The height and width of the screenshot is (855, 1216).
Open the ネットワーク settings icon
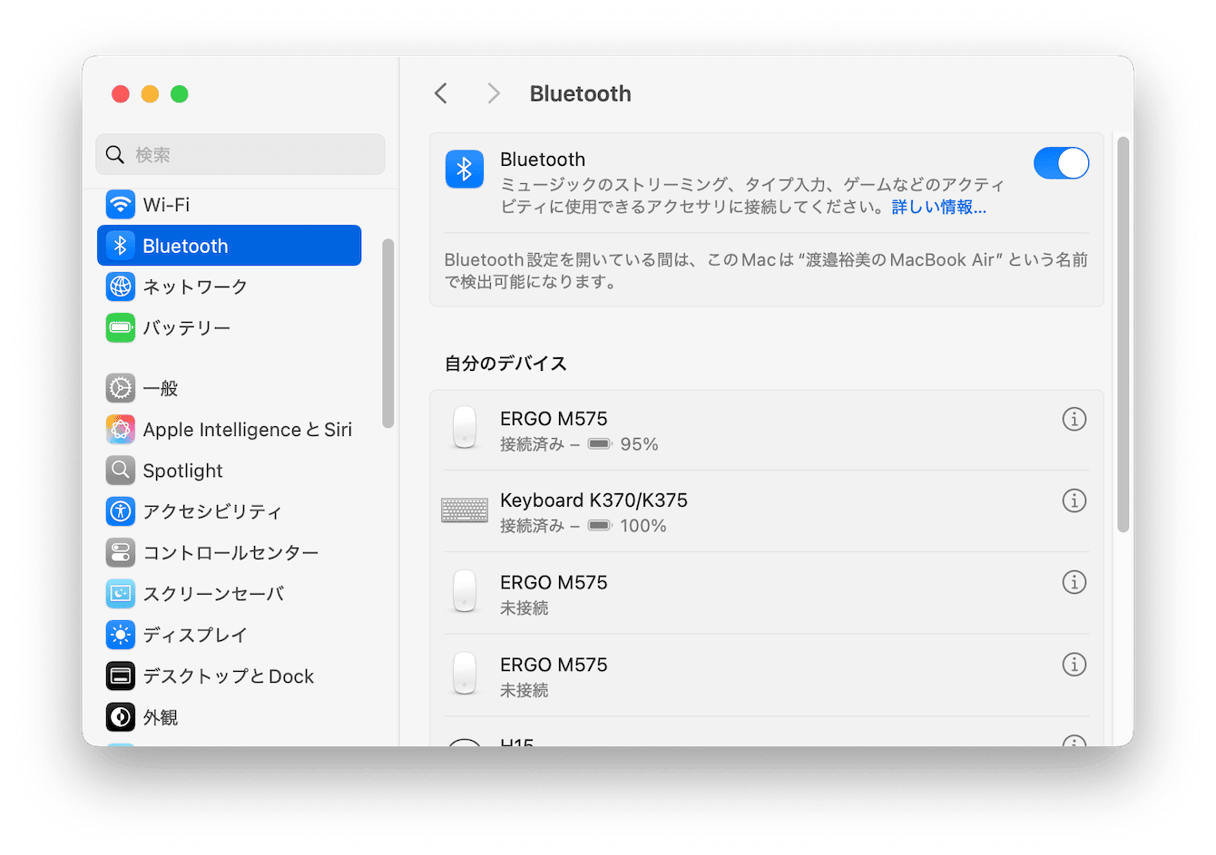click(x=120, y=286)
